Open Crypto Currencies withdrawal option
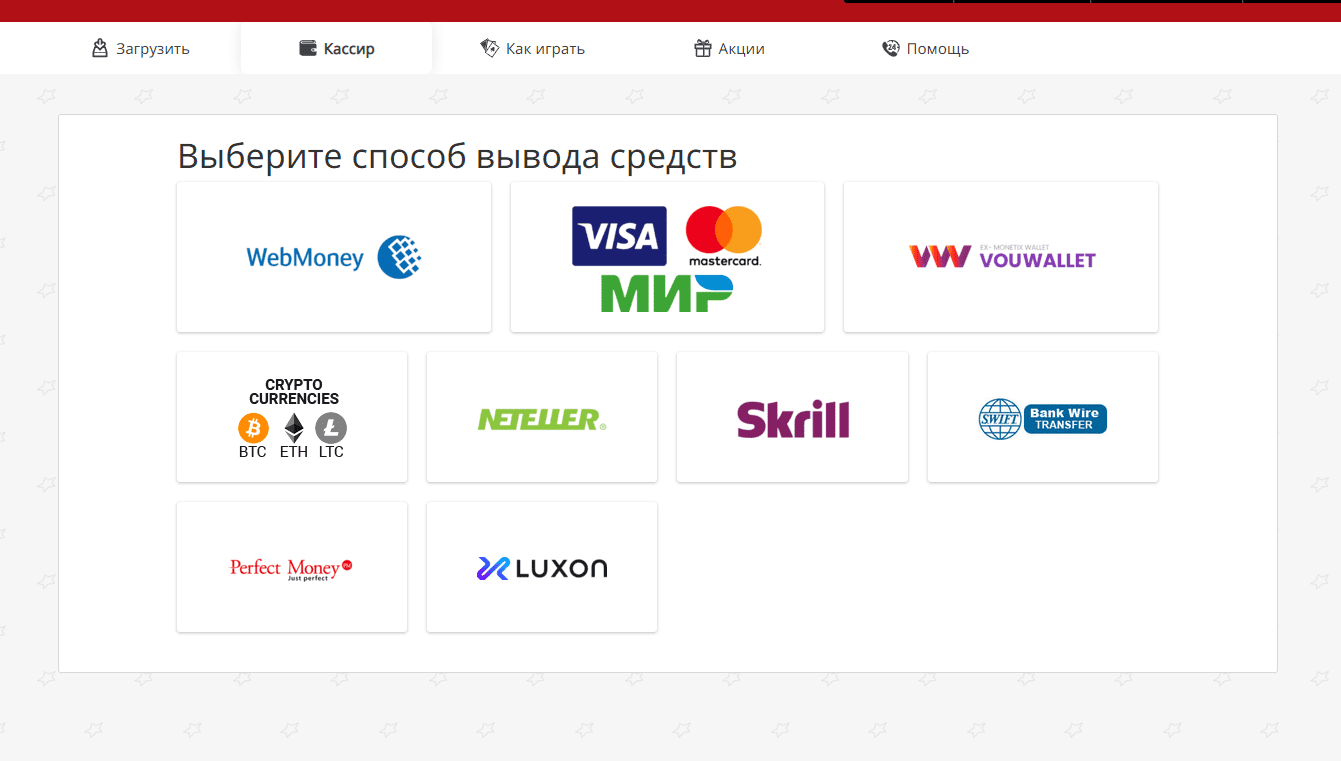 (292, 417)
